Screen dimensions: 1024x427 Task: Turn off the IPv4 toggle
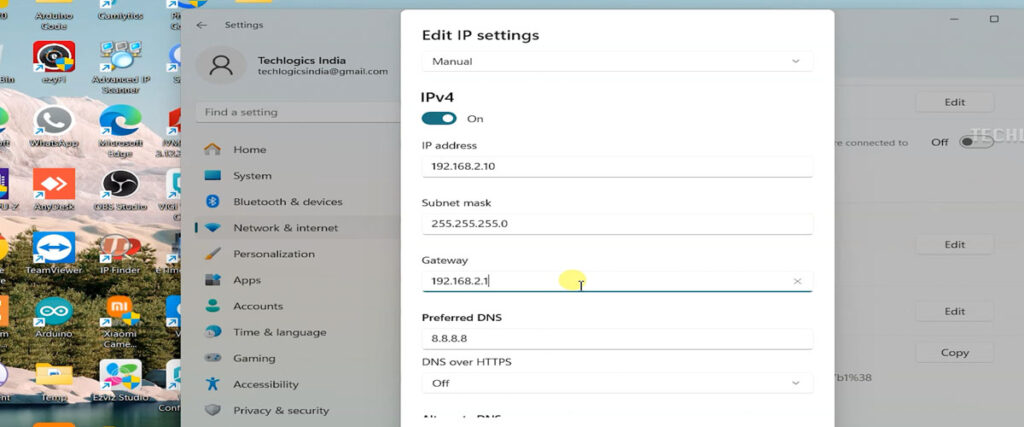tap(439, 118)
